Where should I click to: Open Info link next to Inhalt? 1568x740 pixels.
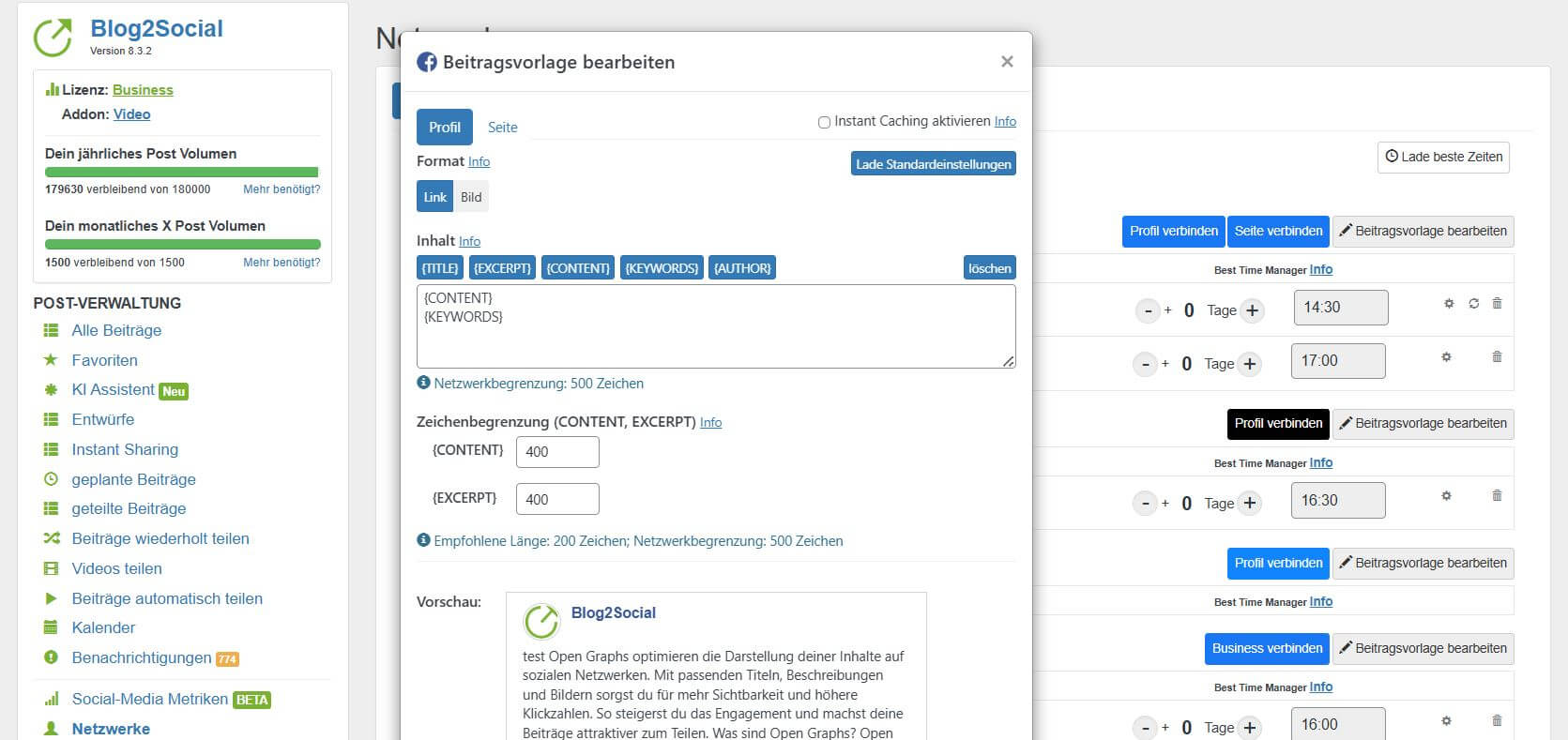tap(469, 241)
